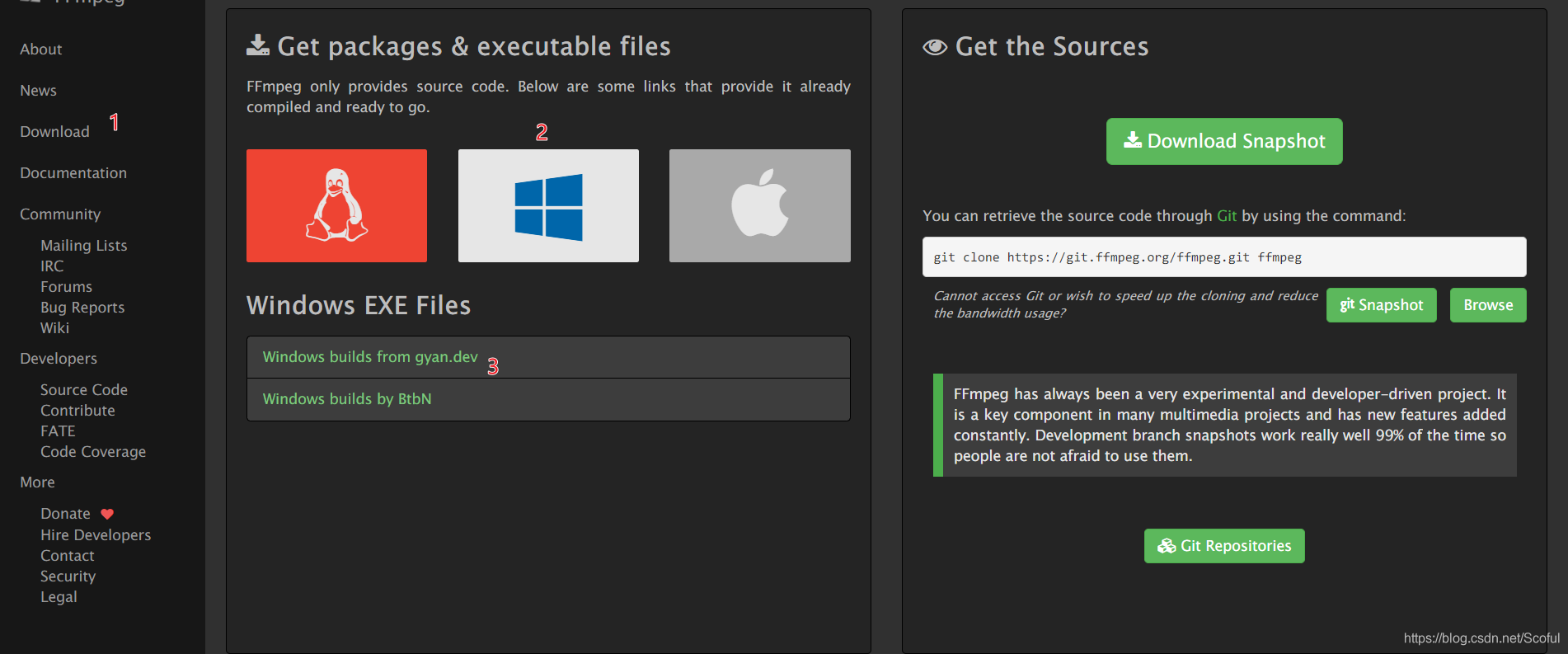This screenshot has height=654, width=1568.
Task: Follow the green Git hyperlink
Action: click(1227, 216)
